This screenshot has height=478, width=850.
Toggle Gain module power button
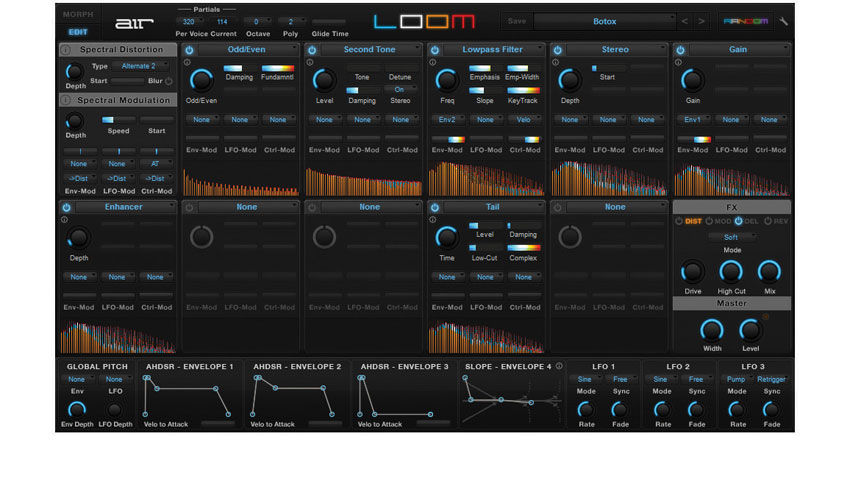click(x=680, y=50)
